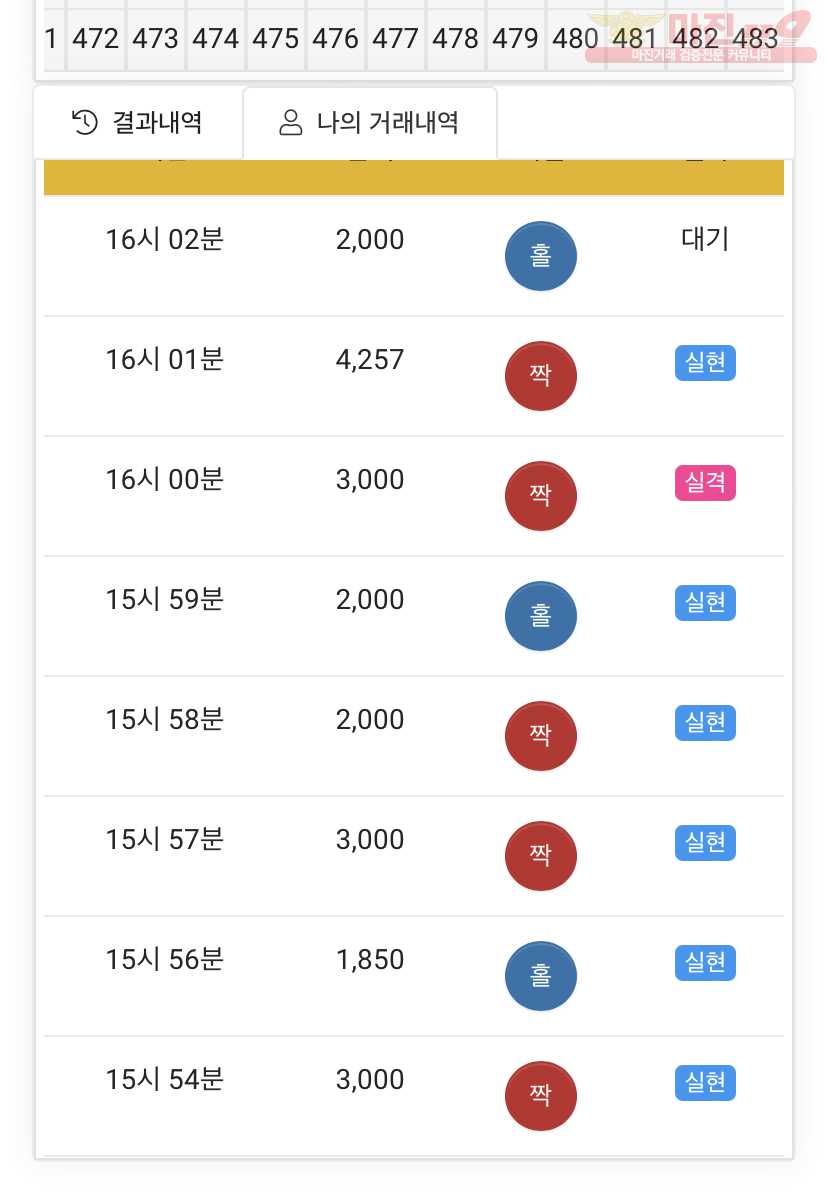
Task: Switch to 나의 거래내역 tab
Action: tap(370, 122)
